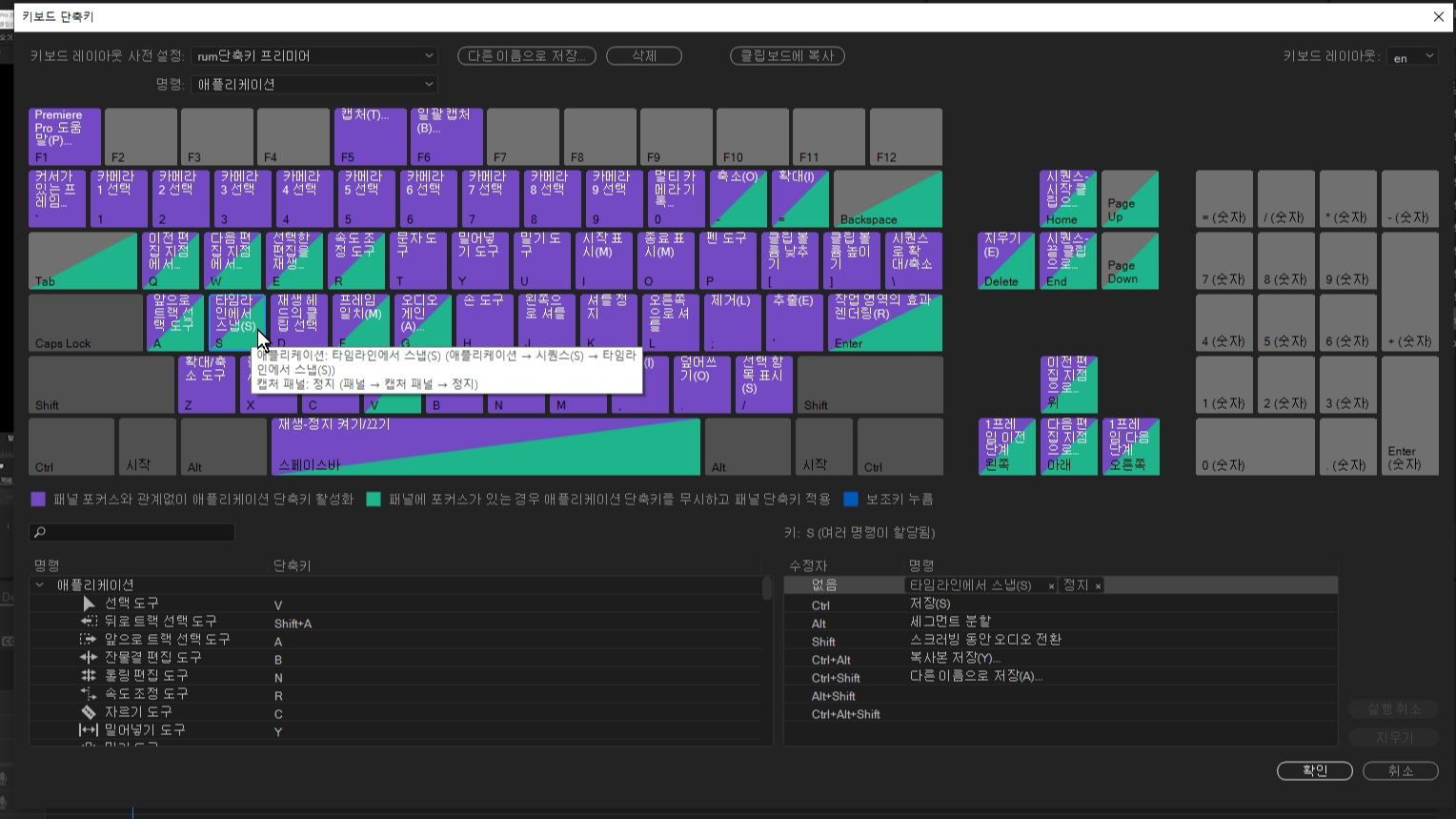The height and width of the screenshot is (819, 1456).
Task: Click the Ctrl+Shift row 다른 이름으로 저장(A)
Action: (x=1061, y=677)
